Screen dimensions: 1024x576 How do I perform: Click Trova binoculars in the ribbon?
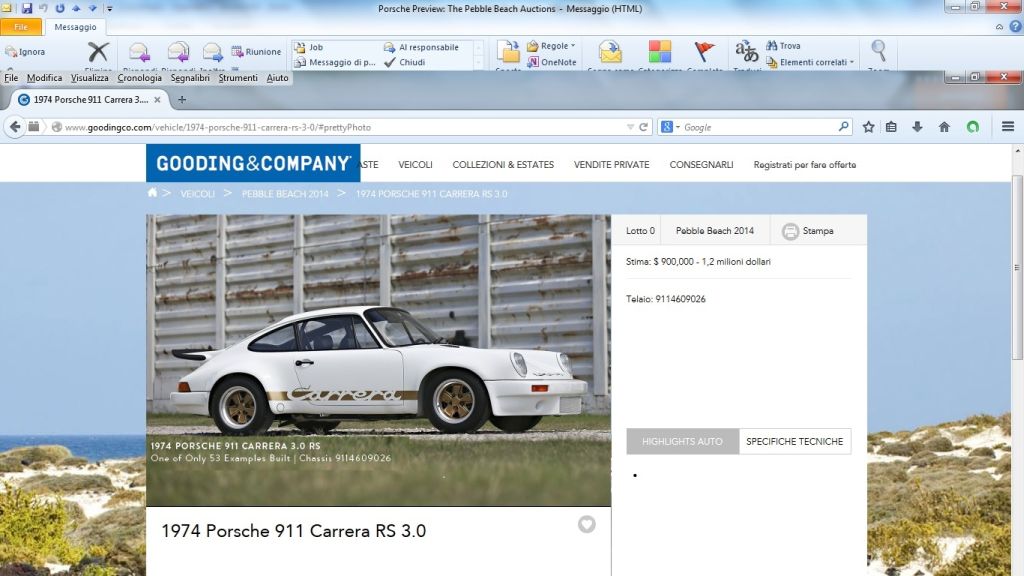783,46
